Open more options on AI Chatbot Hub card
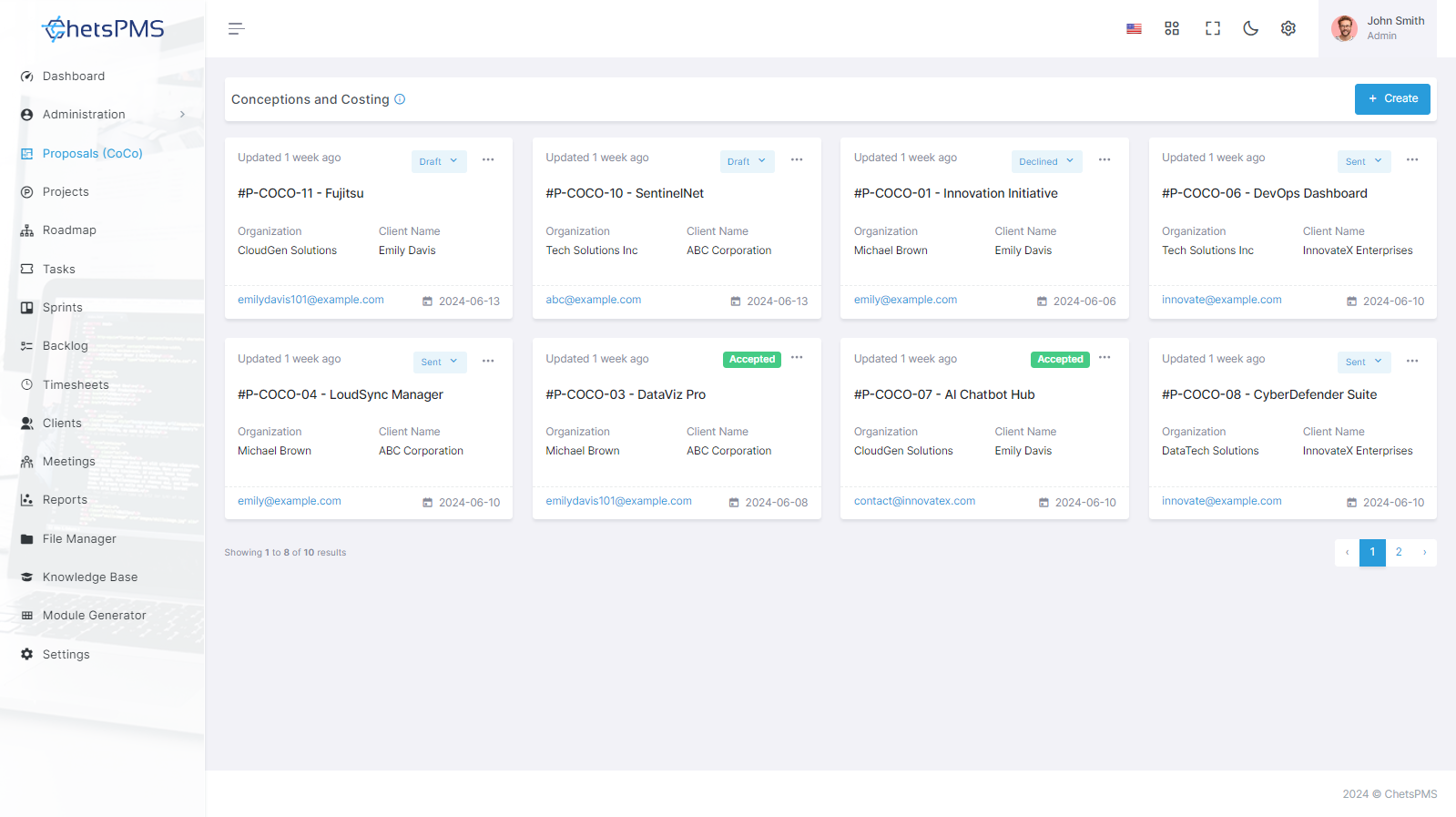 coord(1105,358)
